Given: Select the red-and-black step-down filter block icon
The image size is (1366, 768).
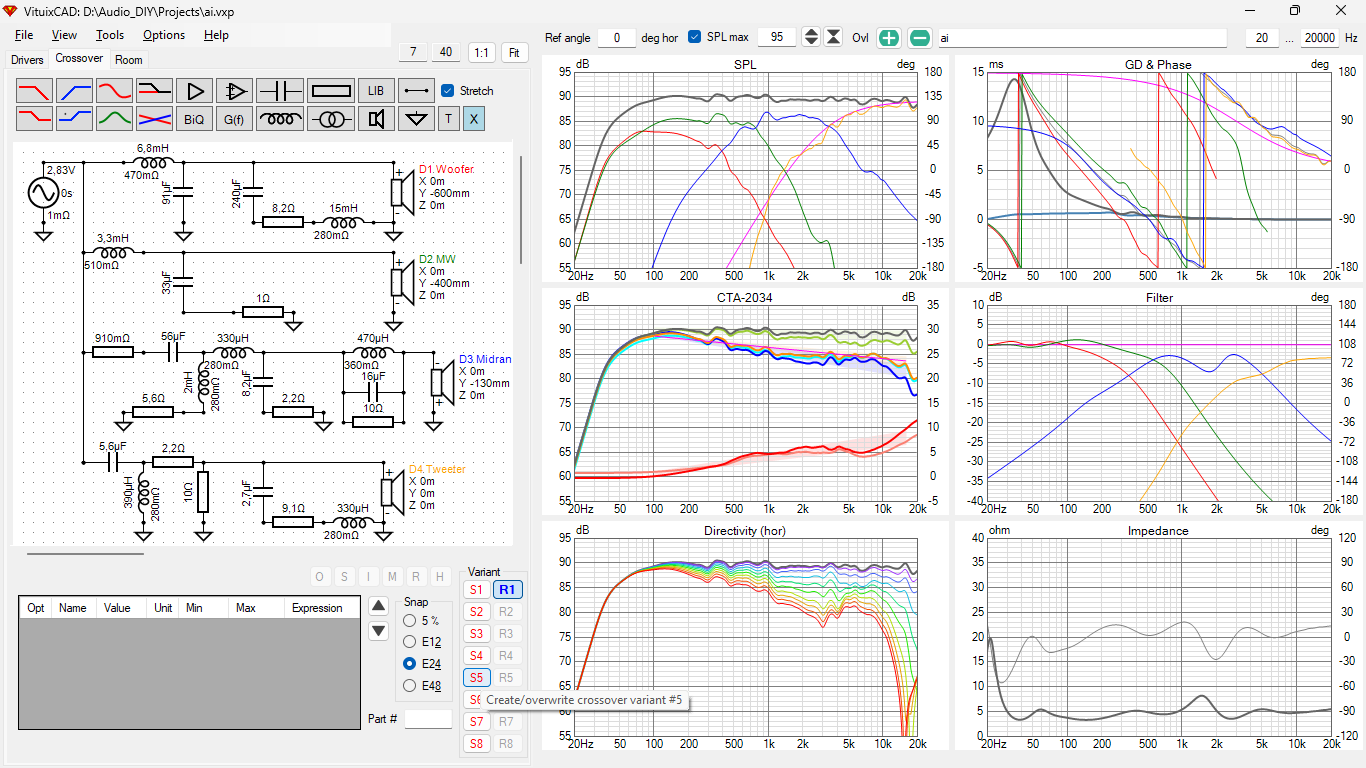Looking at the screenshot, I should [154, 91].
